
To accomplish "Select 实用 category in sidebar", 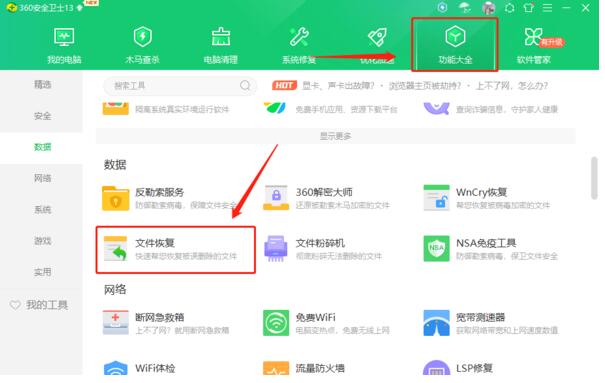I will 42,272.
